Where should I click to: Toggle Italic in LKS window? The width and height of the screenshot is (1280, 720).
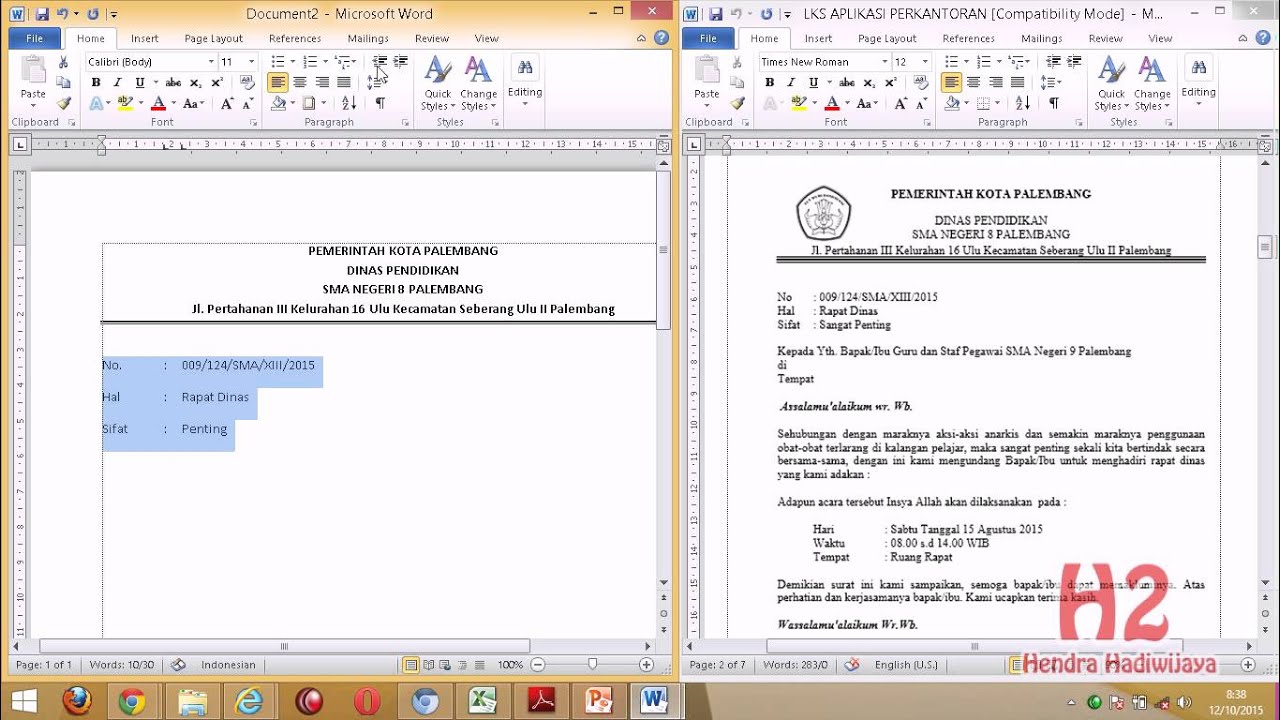point(791,82)
